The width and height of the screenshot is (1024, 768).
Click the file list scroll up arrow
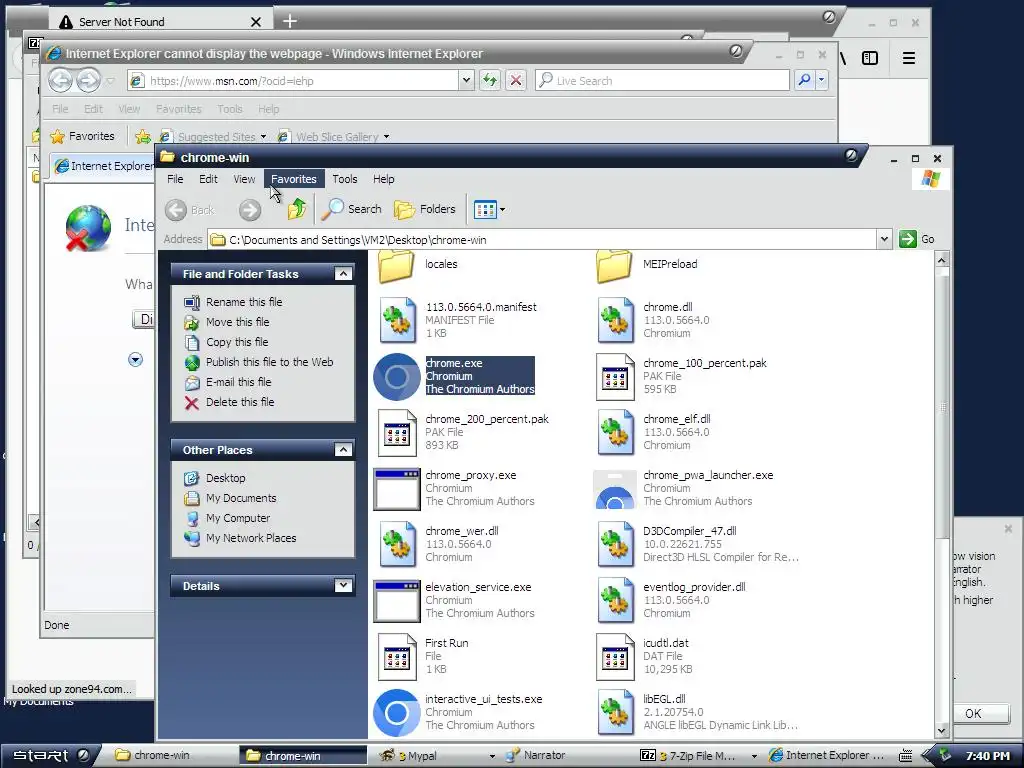coord(942,260)
